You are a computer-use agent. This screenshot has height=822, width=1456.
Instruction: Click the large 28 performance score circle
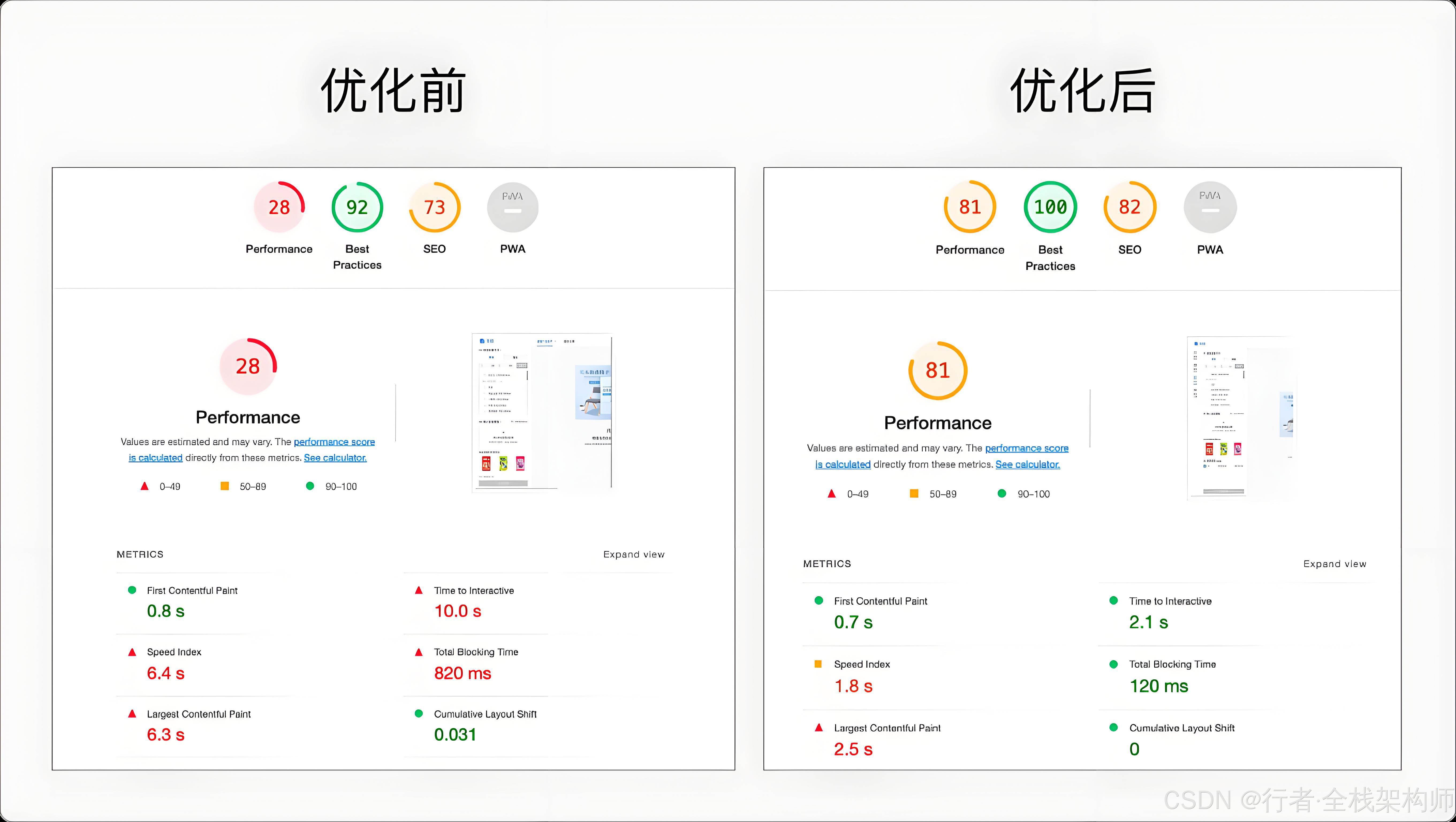pyautogui.click(x=248, y=366)
